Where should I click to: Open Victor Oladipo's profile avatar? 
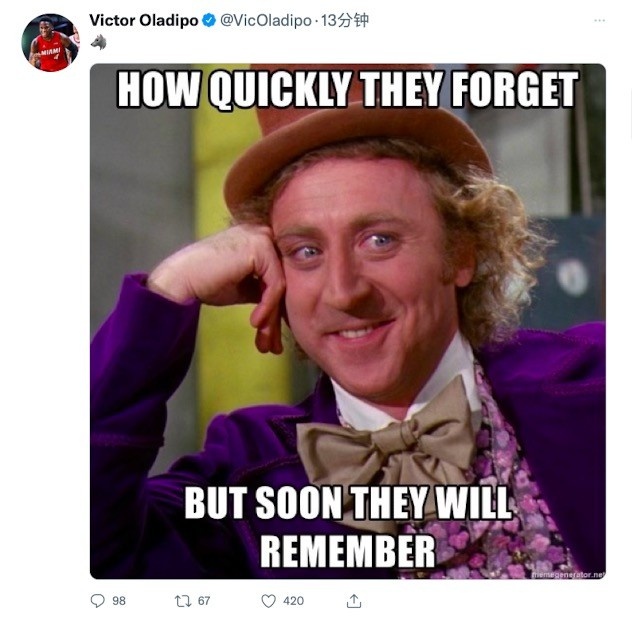click(x=51, y=42)
